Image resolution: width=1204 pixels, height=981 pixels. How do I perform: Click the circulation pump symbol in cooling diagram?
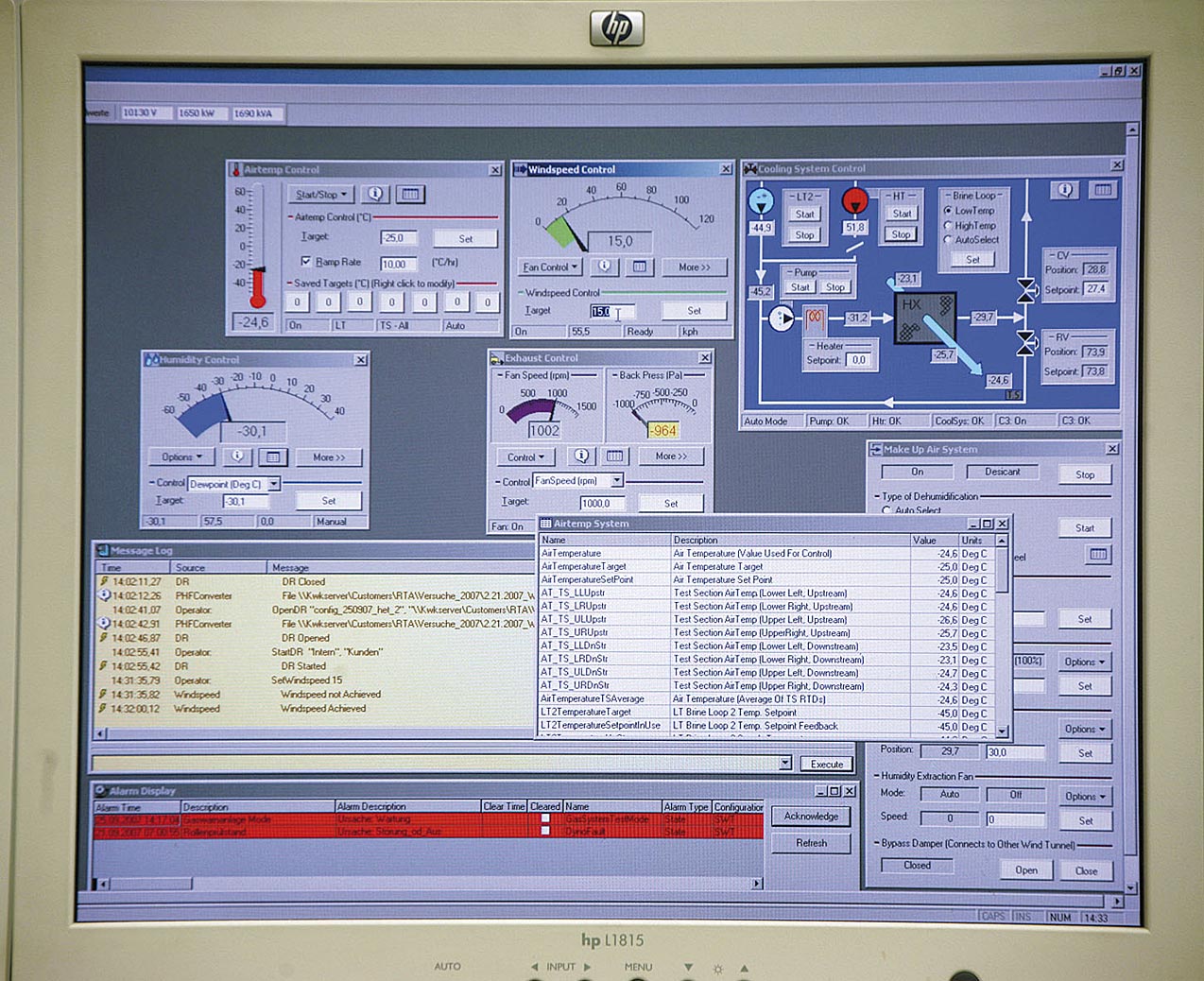pos(782,318)
